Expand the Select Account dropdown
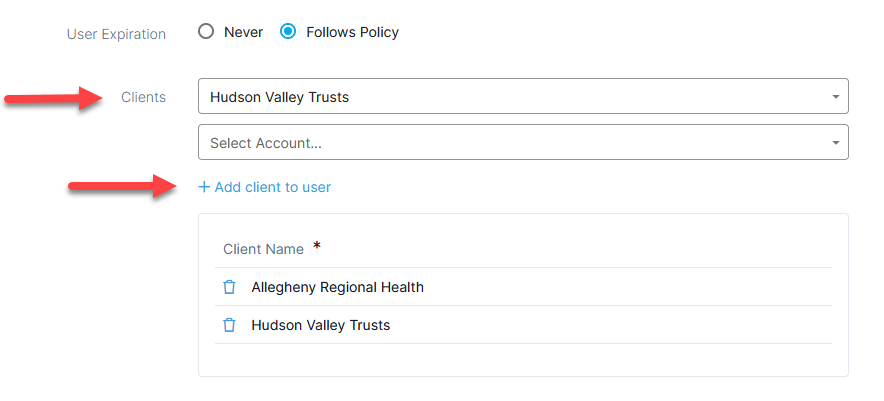Image resolution: width=884 pixels, height=401 pixels. coord(523,142)
